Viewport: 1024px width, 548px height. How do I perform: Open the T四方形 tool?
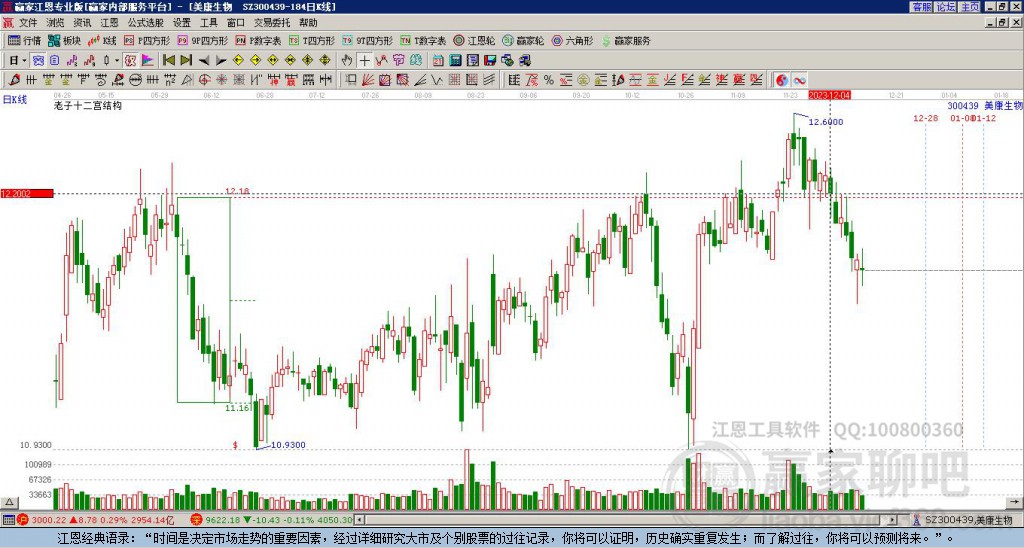click(x=312, y=40)
